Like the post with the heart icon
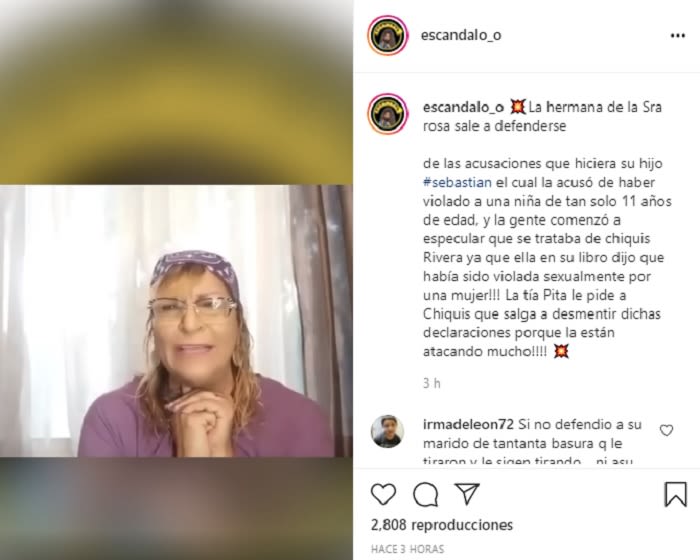Screen dimensions: 700x560 (x=383, y=494)
